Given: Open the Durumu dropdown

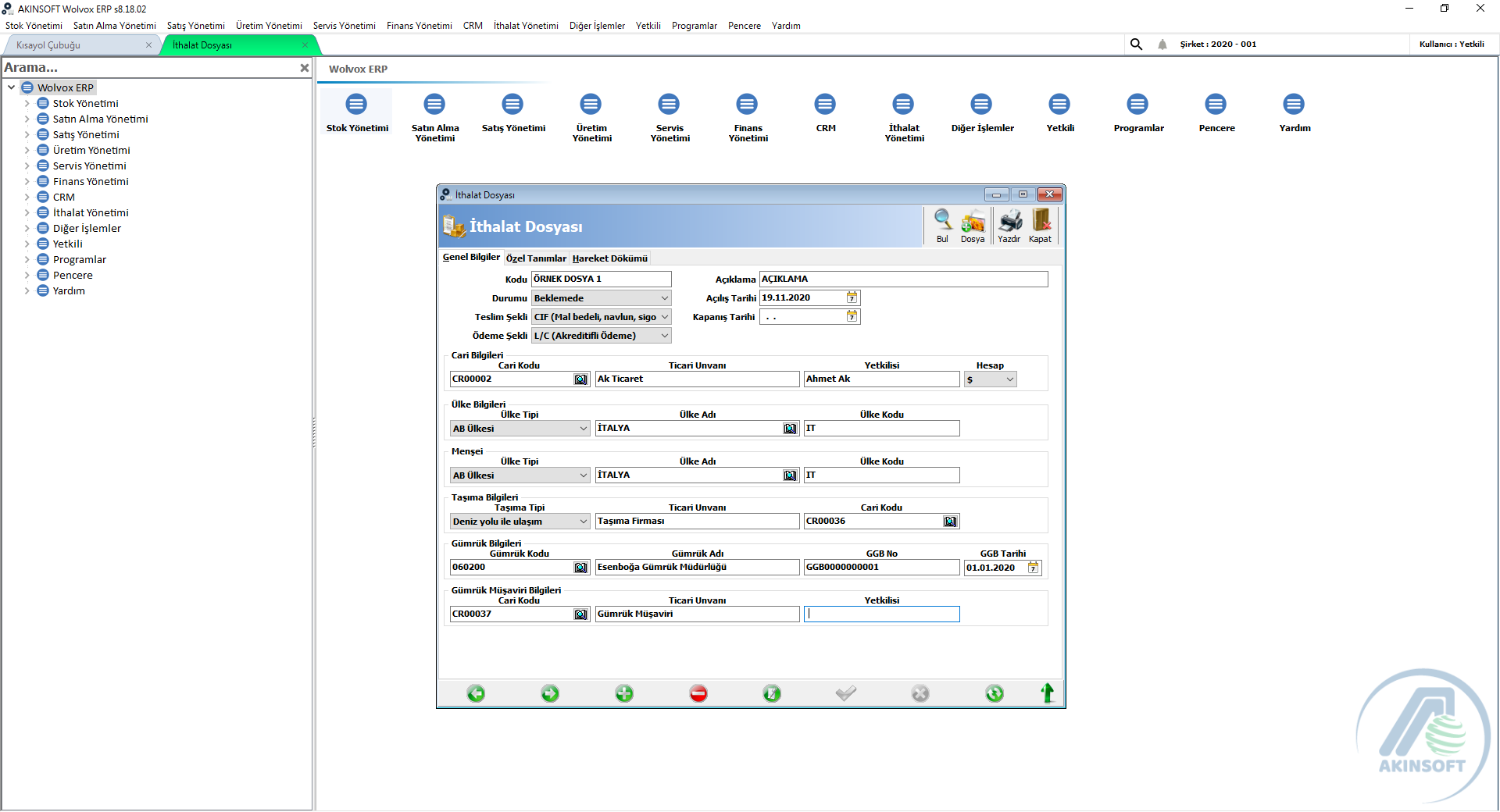Looking at the screenshot, I should tap(601, 298).
